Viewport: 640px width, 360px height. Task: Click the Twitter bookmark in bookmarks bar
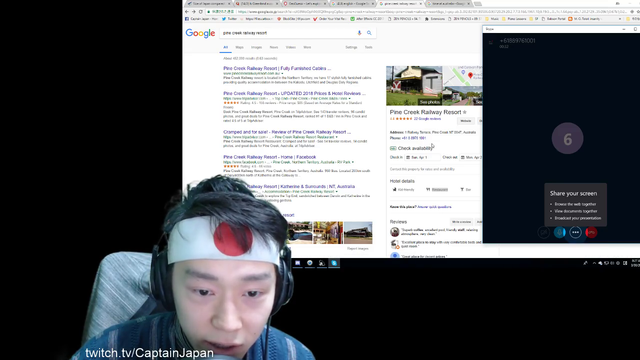[x=229, y=19]
